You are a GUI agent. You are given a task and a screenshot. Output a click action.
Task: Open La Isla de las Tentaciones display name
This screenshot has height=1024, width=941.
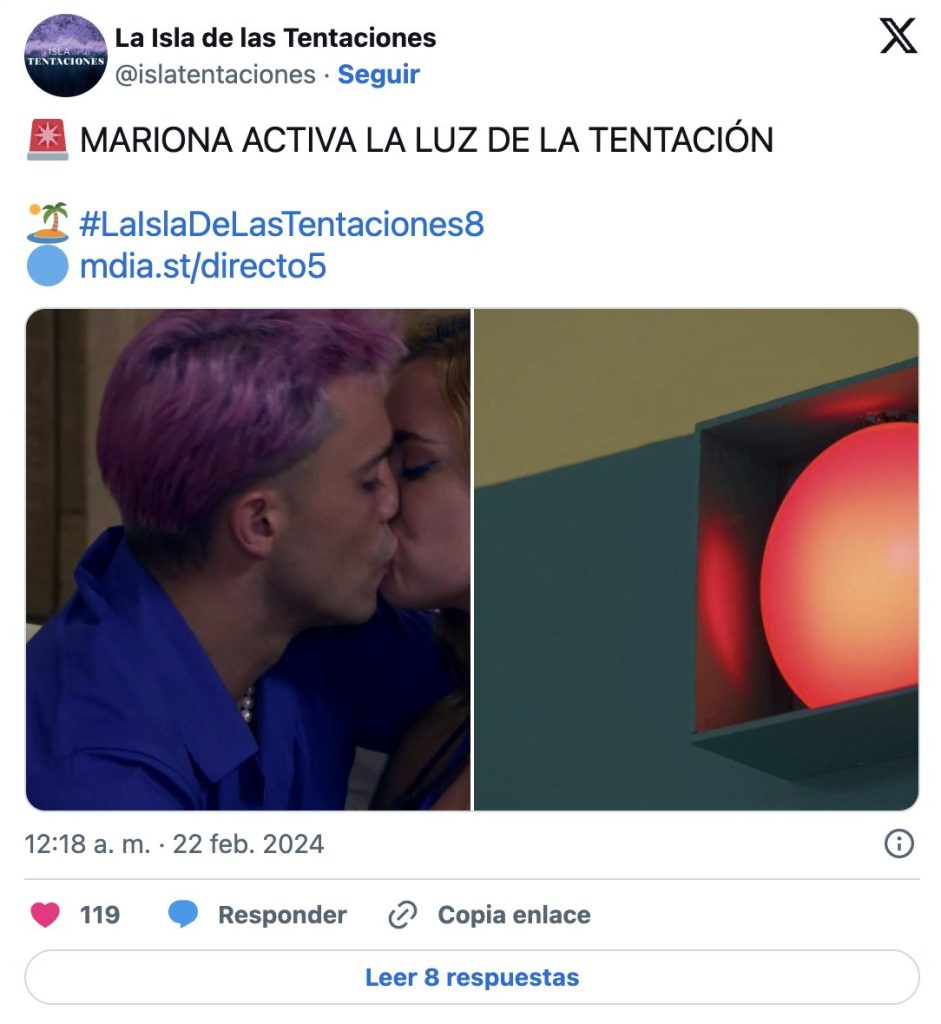(x=276, y=38)
